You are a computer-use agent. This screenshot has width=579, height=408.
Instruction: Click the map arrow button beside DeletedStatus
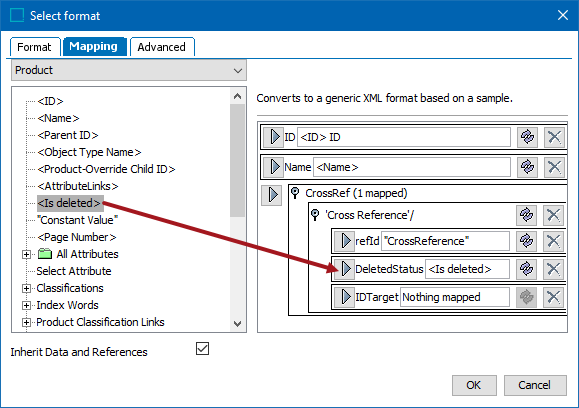[345, 269]
